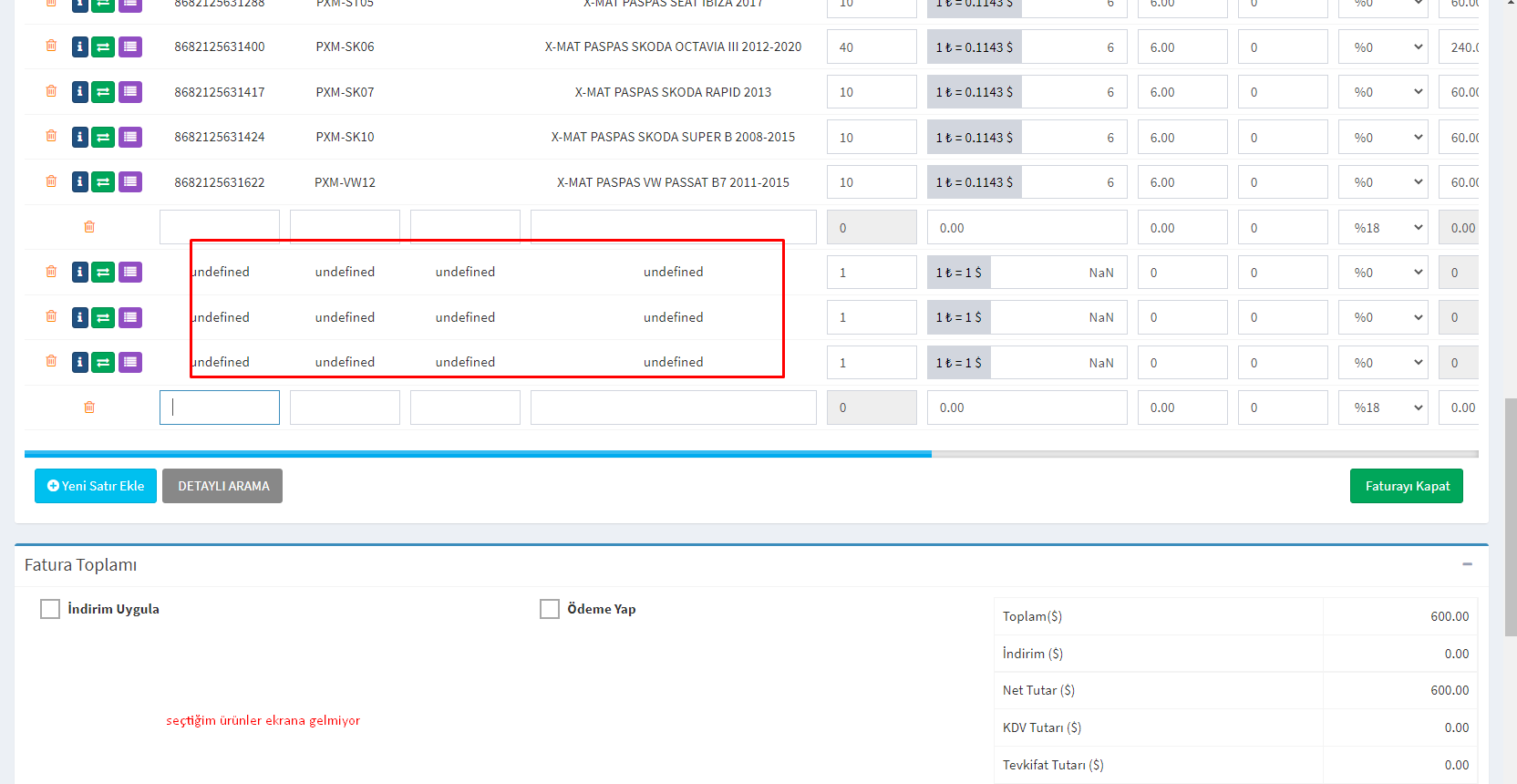Open info icon on second undefined row
The height and width of the screenshot is (784, 1517).
[80, 317]
